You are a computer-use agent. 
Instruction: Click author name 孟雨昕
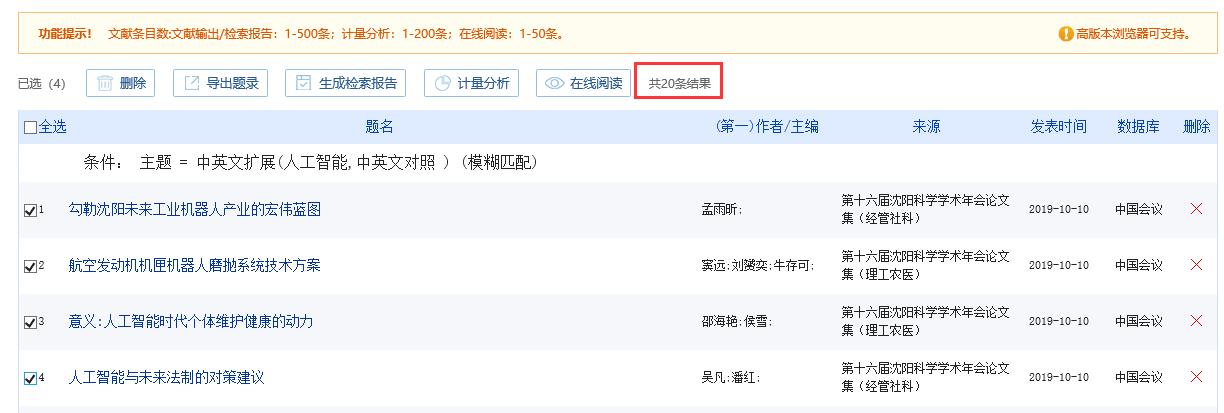tap(720, 210)
